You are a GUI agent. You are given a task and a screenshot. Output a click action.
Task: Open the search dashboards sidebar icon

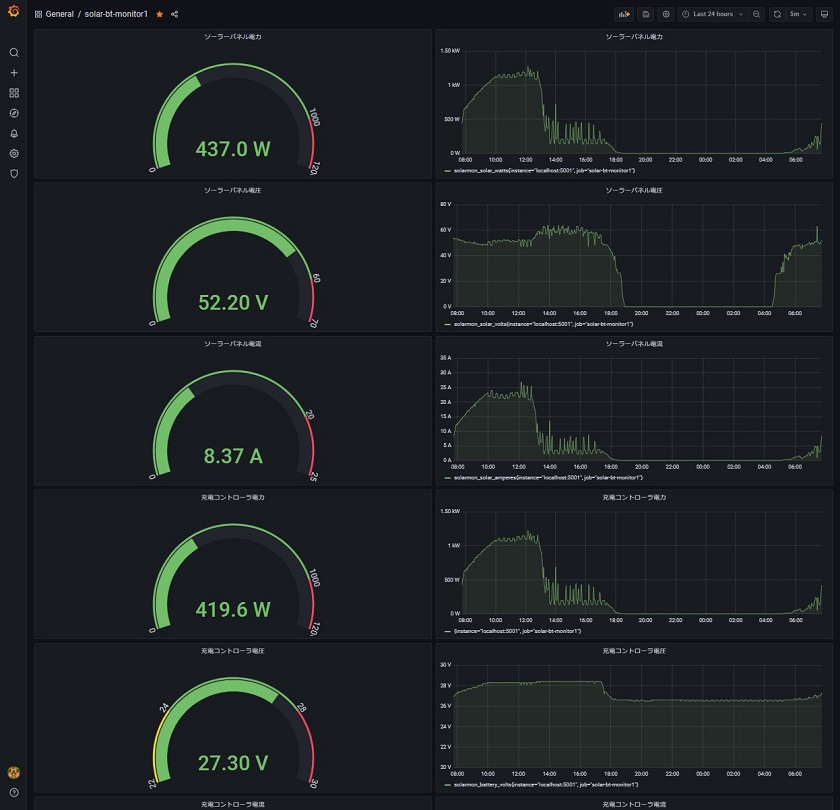(14, 52)
